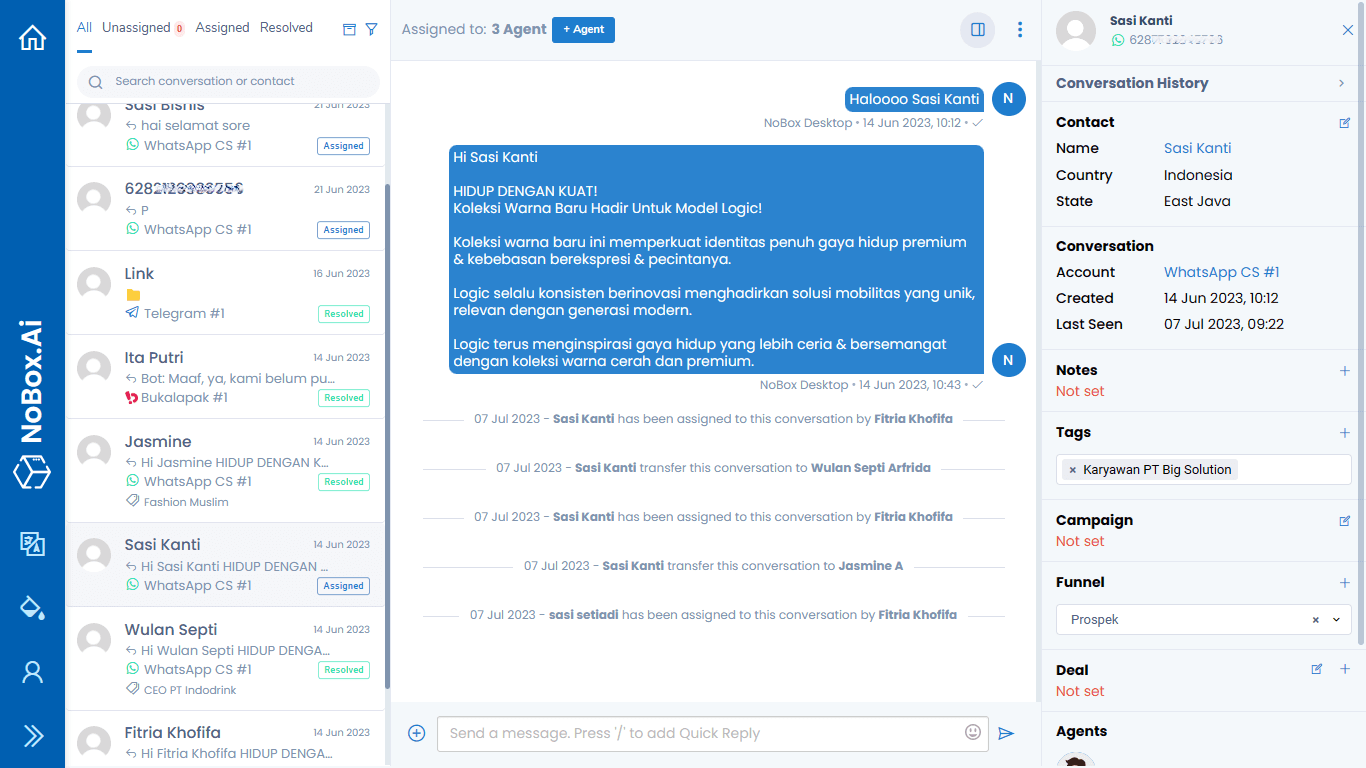Image resolution: width=1366 pixels, height=768 pixels.
Task: Expand the sidebar with double-chevron icon
Action: pos(32,735)
